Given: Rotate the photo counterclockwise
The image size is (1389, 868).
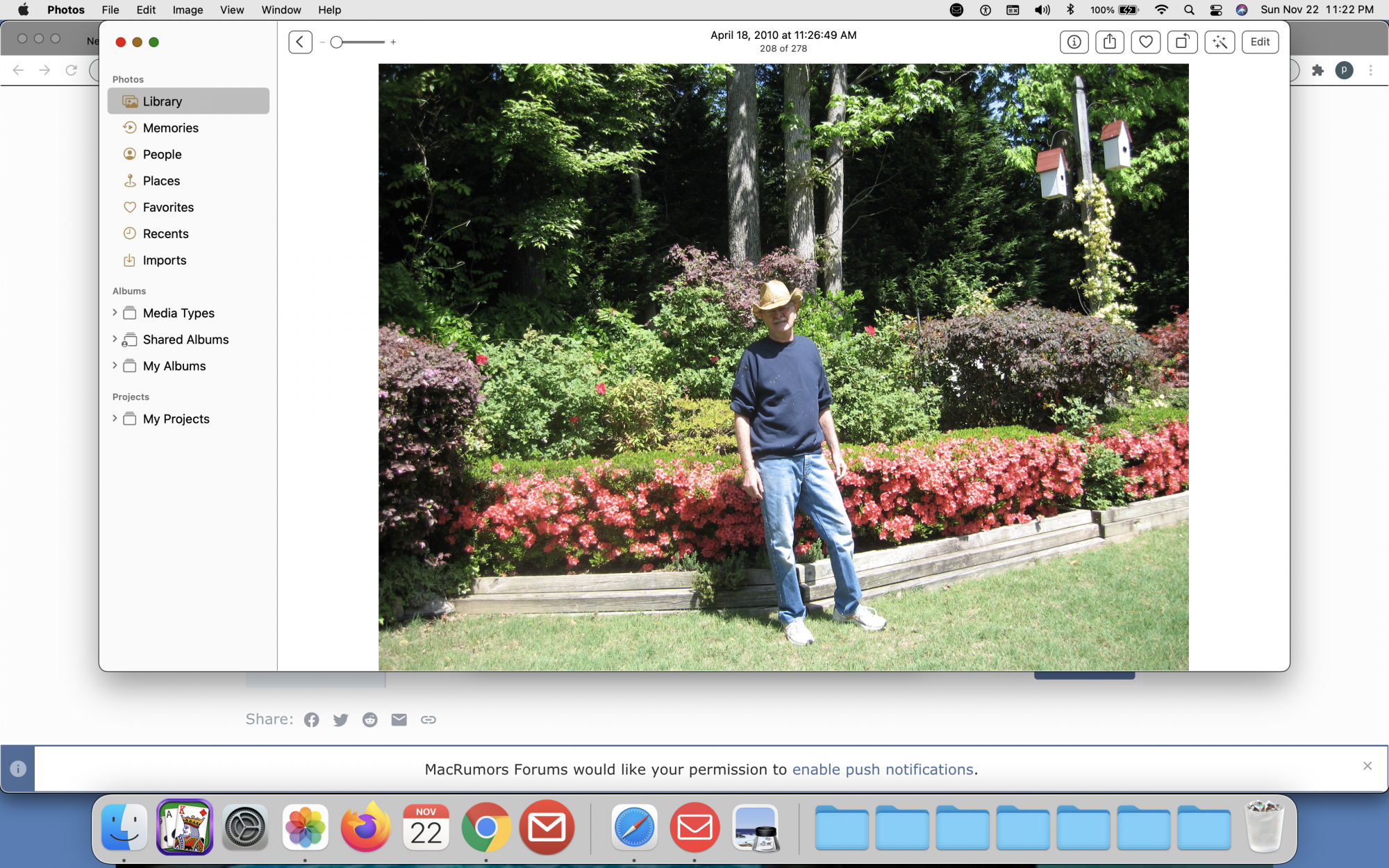Looking at the screenshot, I should click(x=1182, y=42).
